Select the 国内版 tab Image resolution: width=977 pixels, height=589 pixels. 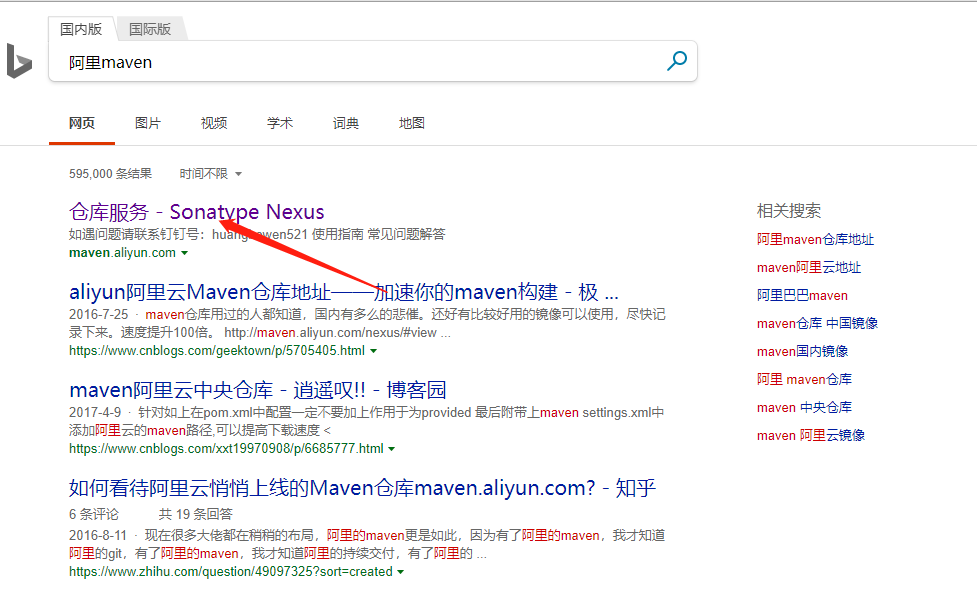tap(81, 29)
